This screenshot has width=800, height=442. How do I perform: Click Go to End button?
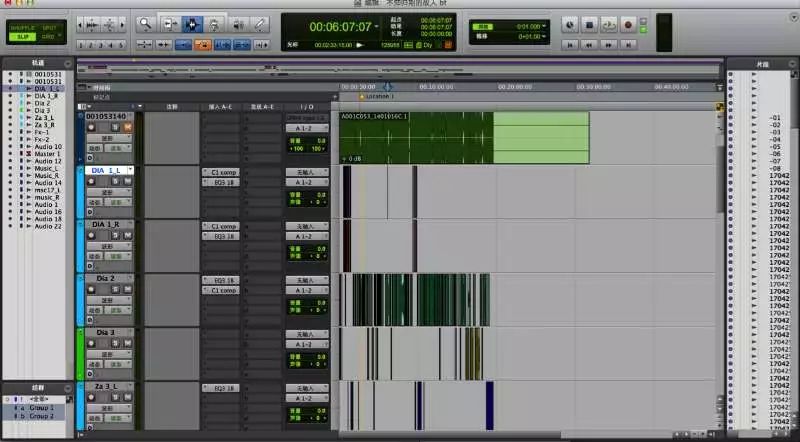(x=628, y=45)
